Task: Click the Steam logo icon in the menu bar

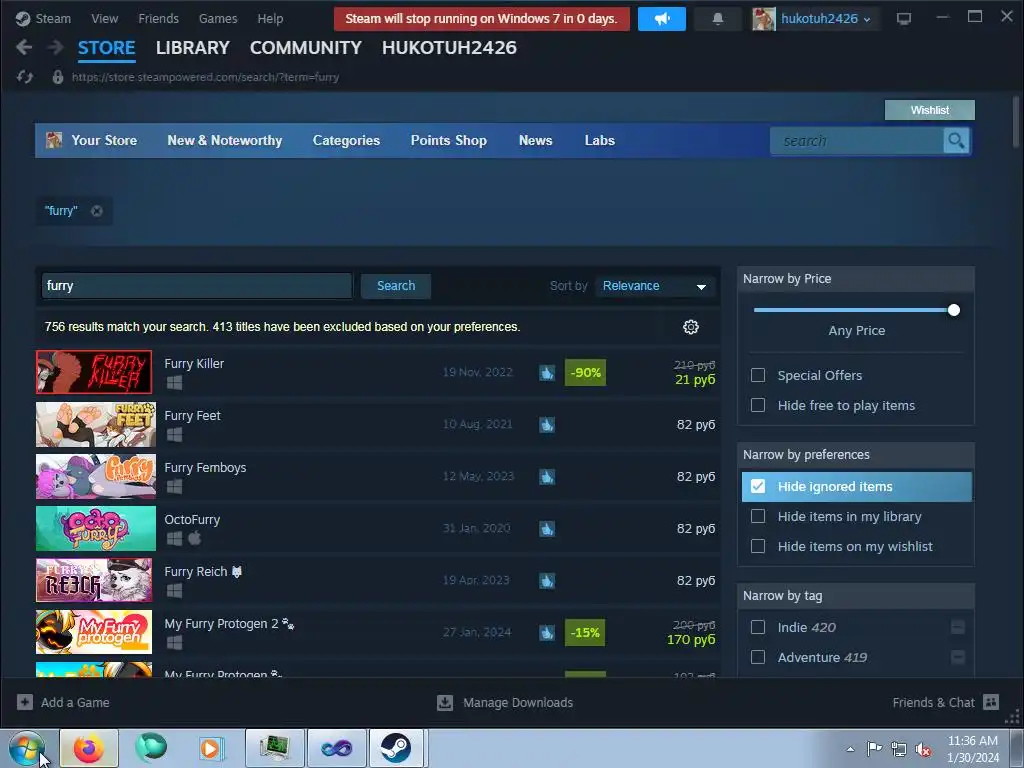Action: (x=23, y=18)
